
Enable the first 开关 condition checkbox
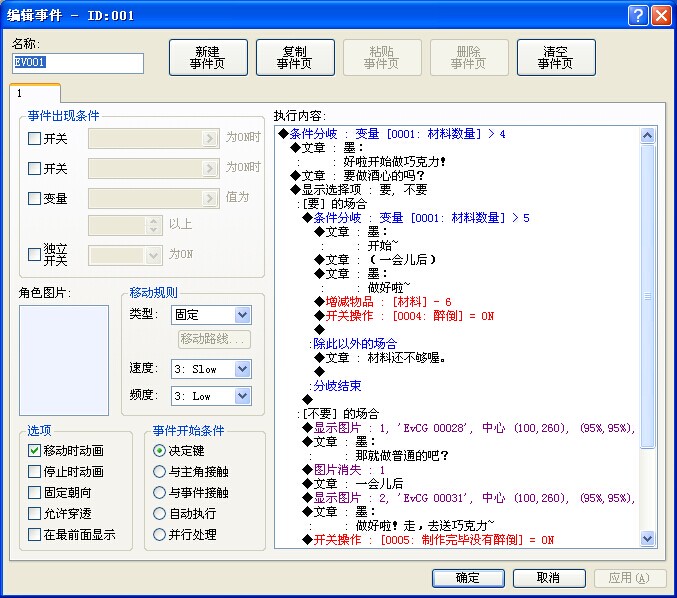pyautogui.click(x=34, y=139)
